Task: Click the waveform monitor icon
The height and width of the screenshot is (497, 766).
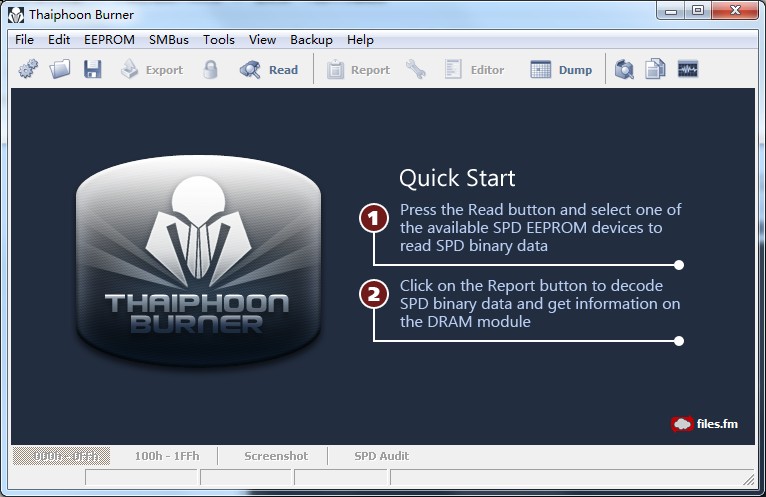Action: pyautogui.click(x=687, y=70)
